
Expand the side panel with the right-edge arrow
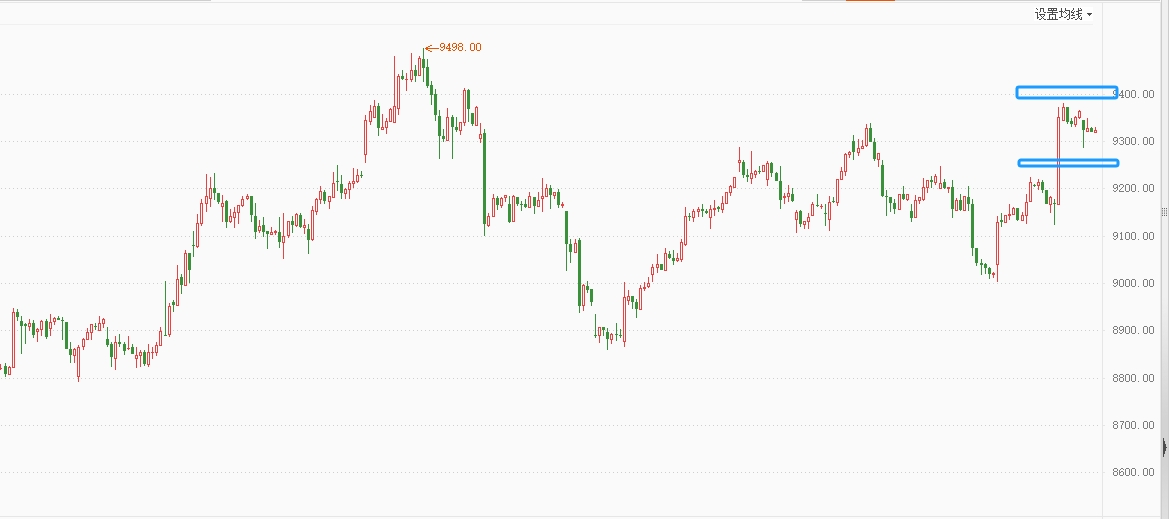1164,447
